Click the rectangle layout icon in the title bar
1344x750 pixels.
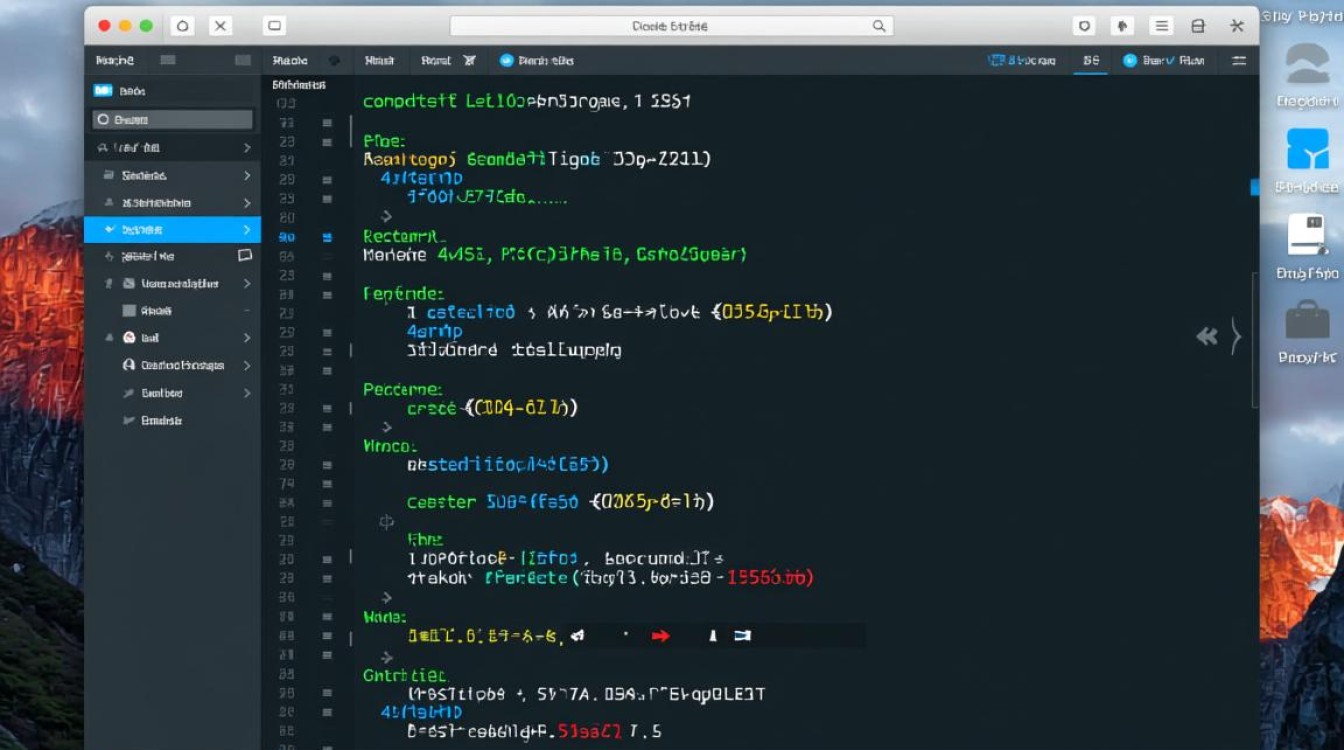pyautogui.click(x=275, y=27)
